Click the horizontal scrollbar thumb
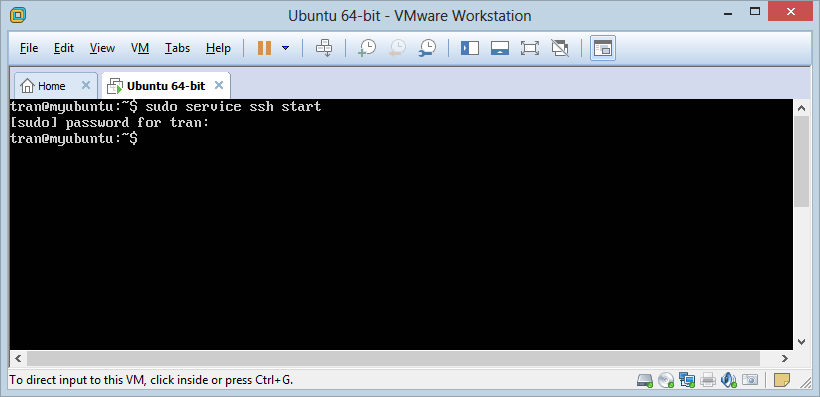This screenshot has height=397, width=820. pos(393,359)
